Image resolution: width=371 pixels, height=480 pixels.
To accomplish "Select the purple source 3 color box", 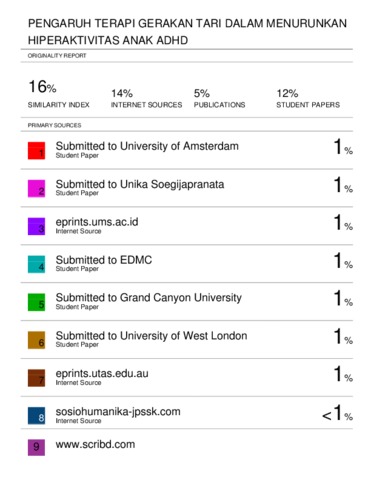I will click(x=36, y=226).
